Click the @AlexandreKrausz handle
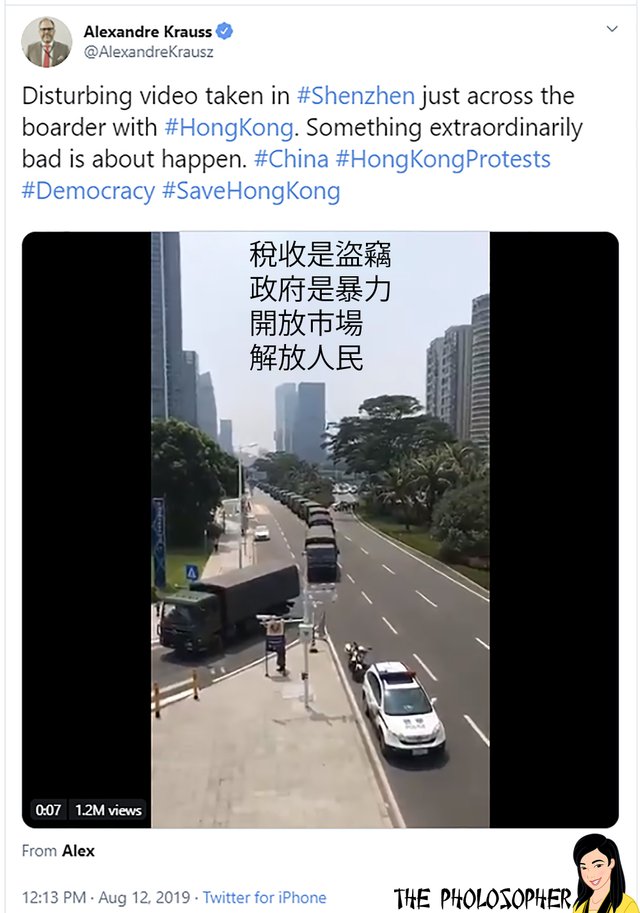The height and width of the screenshot is (913, 640). tap(148, 52)
